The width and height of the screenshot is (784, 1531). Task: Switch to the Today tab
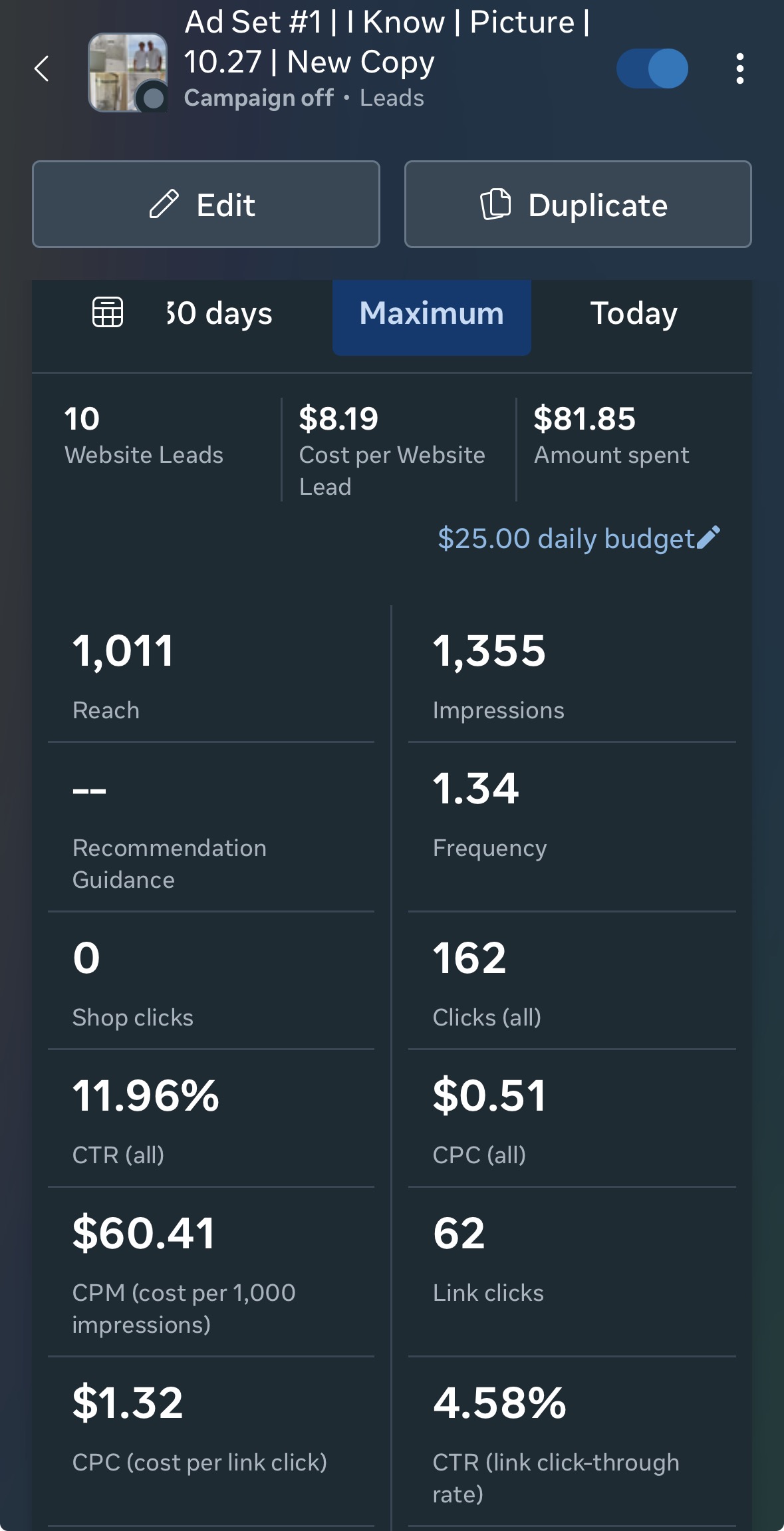tap(634, 313)
